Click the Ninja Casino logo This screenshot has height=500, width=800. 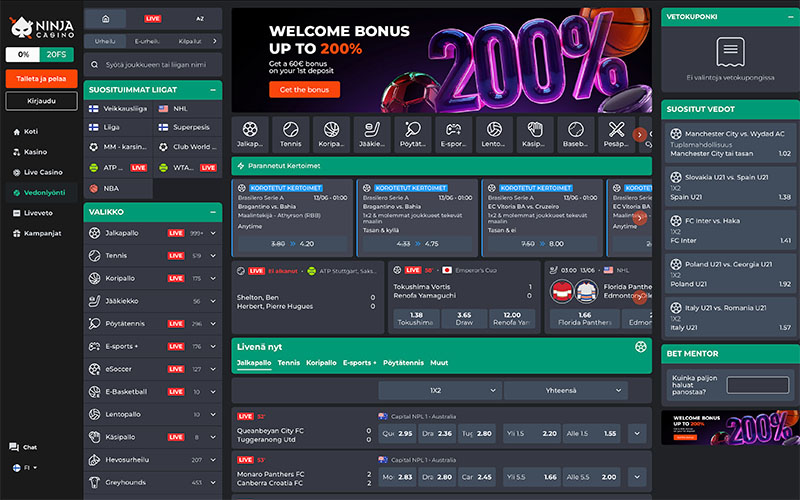tap(42, 27)
